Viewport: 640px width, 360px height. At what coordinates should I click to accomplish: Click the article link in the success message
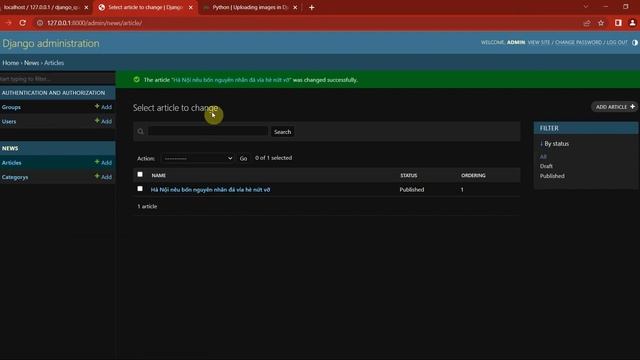pyautogui.click(x=231, y=80)
